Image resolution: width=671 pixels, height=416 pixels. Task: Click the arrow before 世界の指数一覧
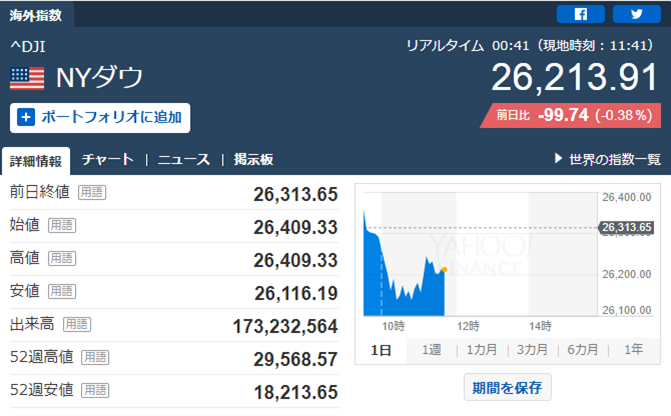point(558,159)
